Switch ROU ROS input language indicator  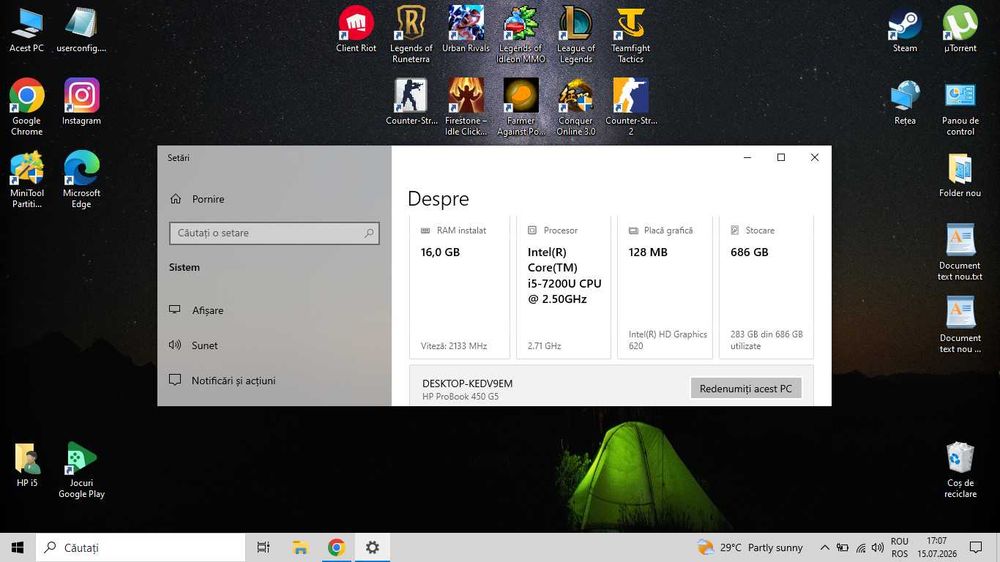(899, 547)
